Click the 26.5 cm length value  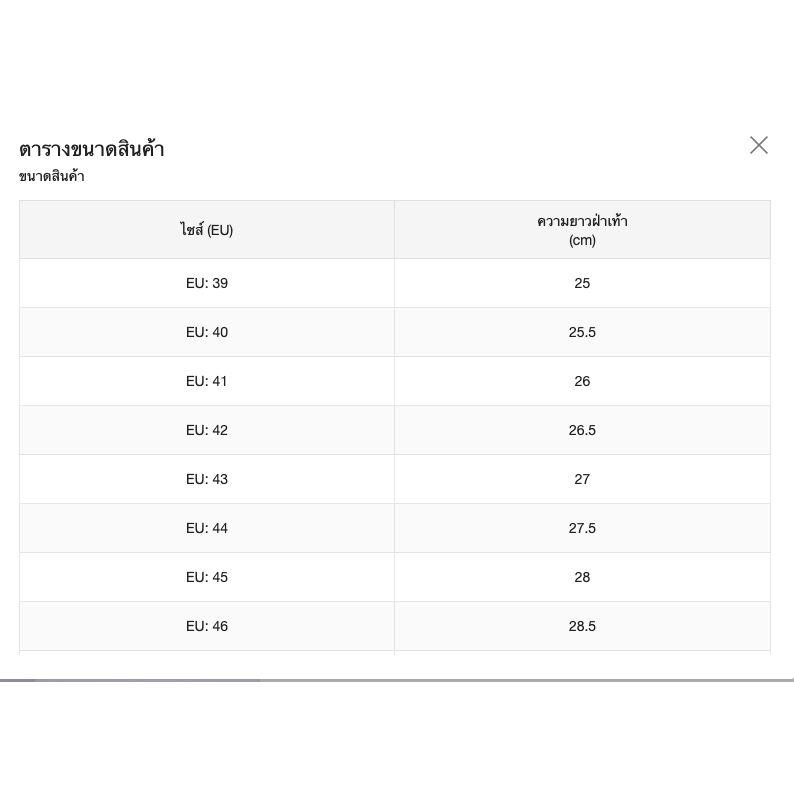[x=582, y=430]
